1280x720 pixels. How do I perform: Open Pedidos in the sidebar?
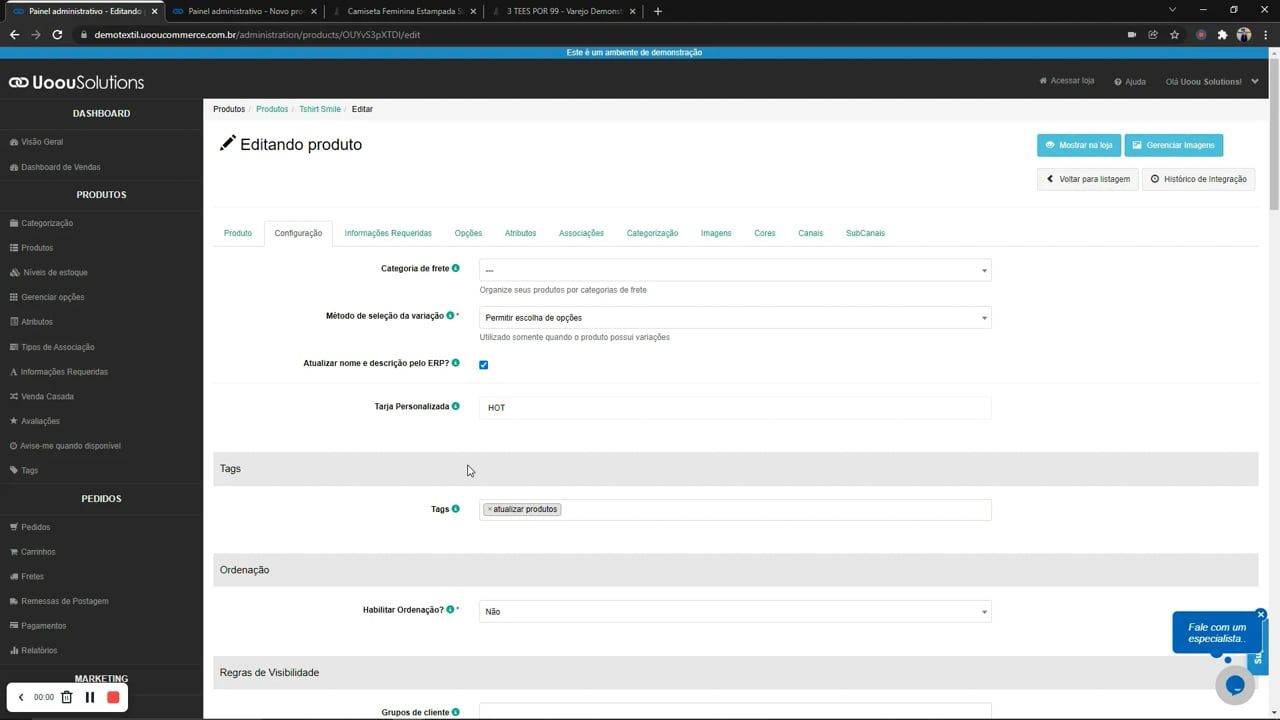[35, 527]
